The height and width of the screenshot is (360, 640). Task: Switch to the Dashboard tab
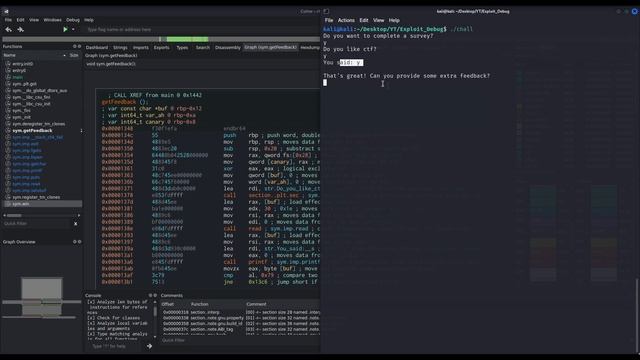(97, 48)
